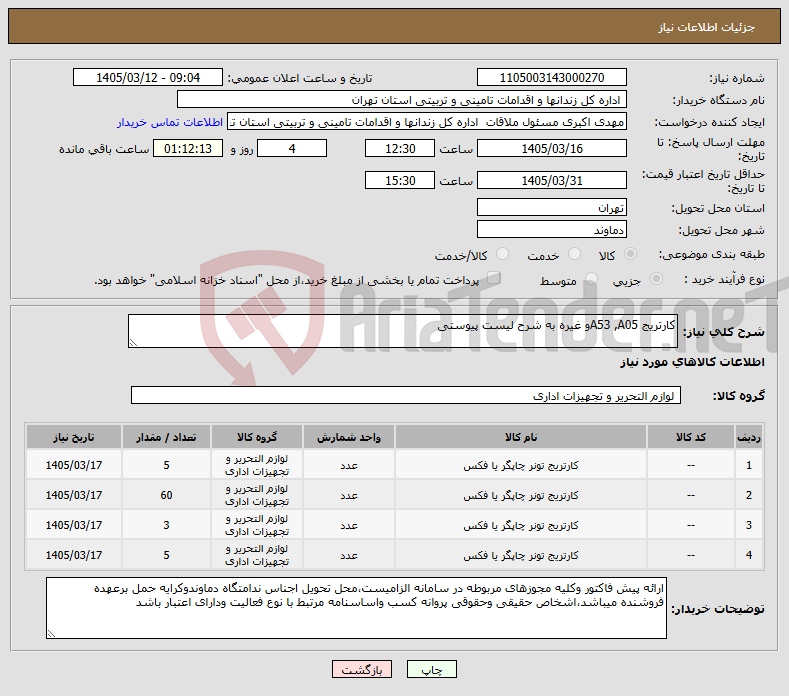Screen dimensions: 789x696
Task: Click the کد کالا column header
Action: (x=690, y=437)
